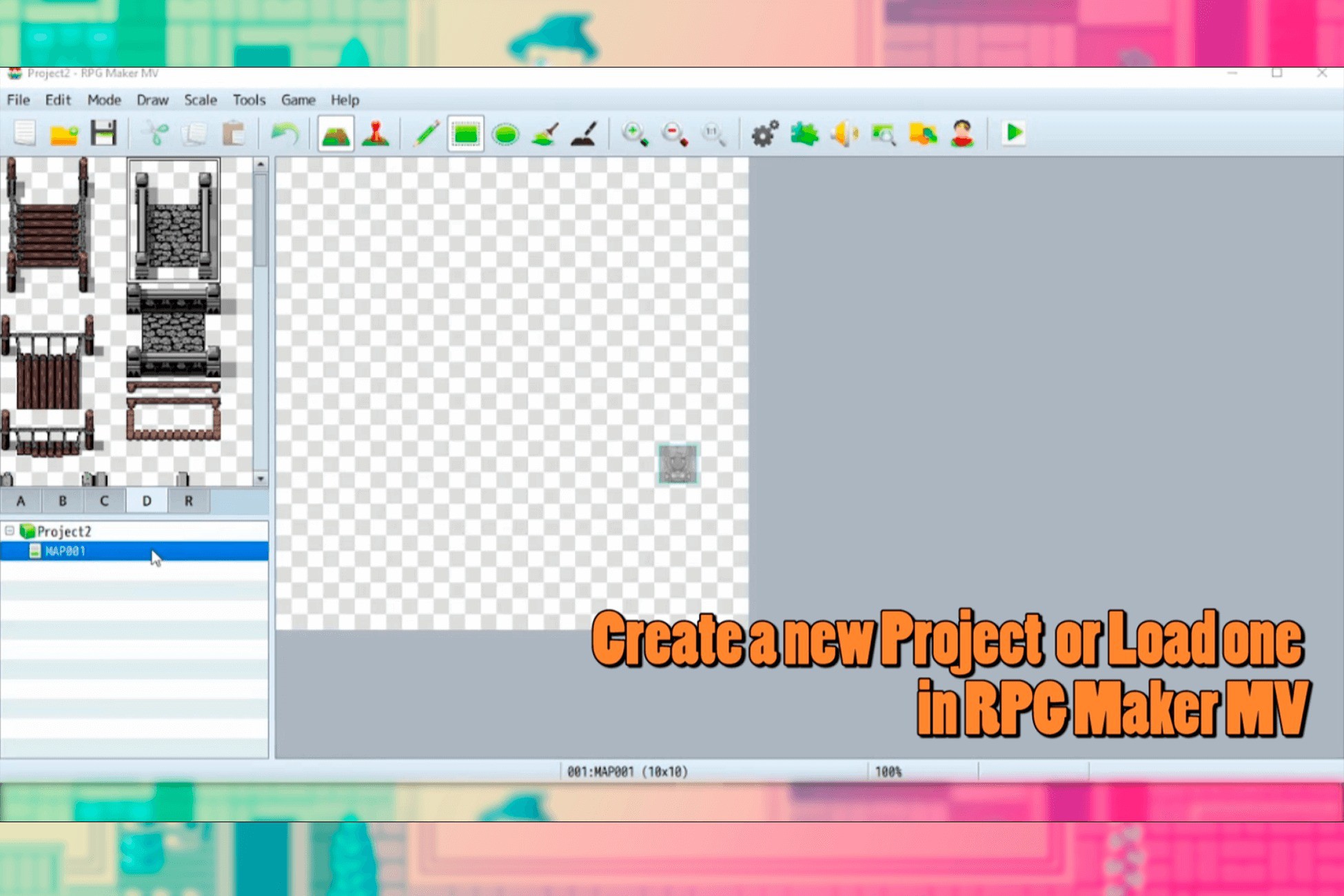Click the tileset palette scroll-up arrow
Image resolution: width=1344 pixels, height=896 pixels.
pyautogui.click(x=261, y=165)
